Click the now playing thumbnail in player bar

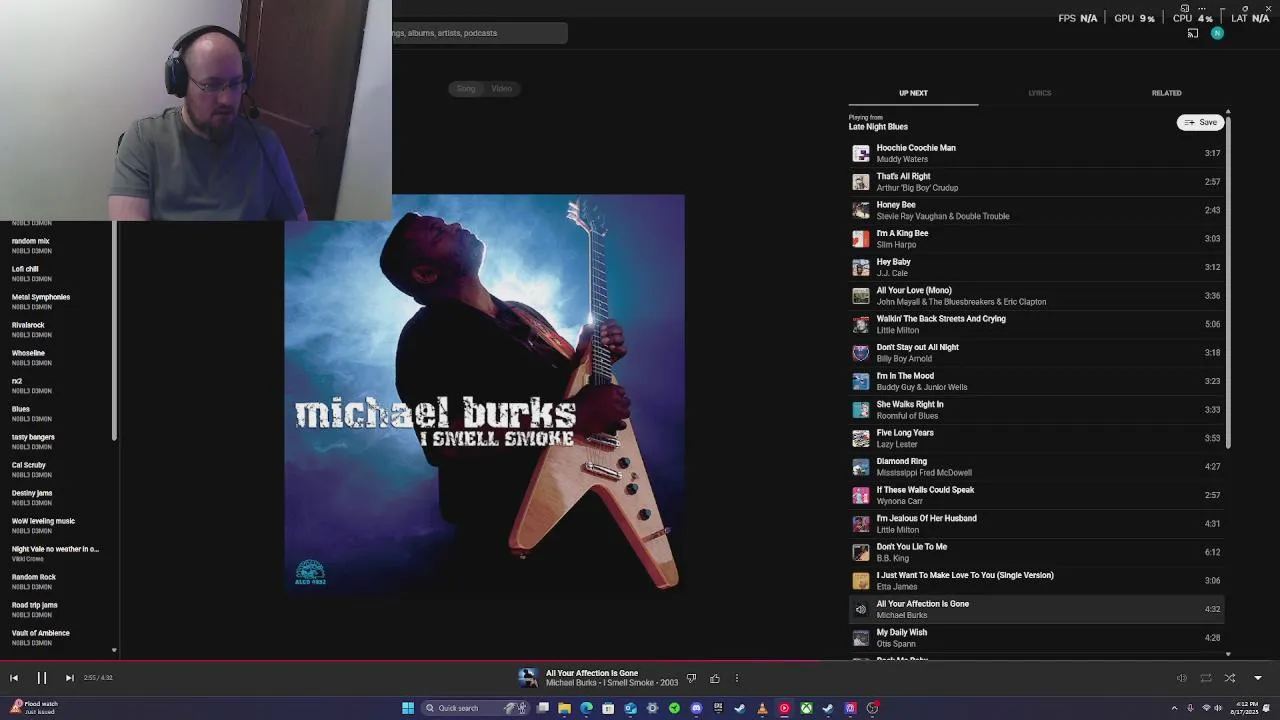528,678
